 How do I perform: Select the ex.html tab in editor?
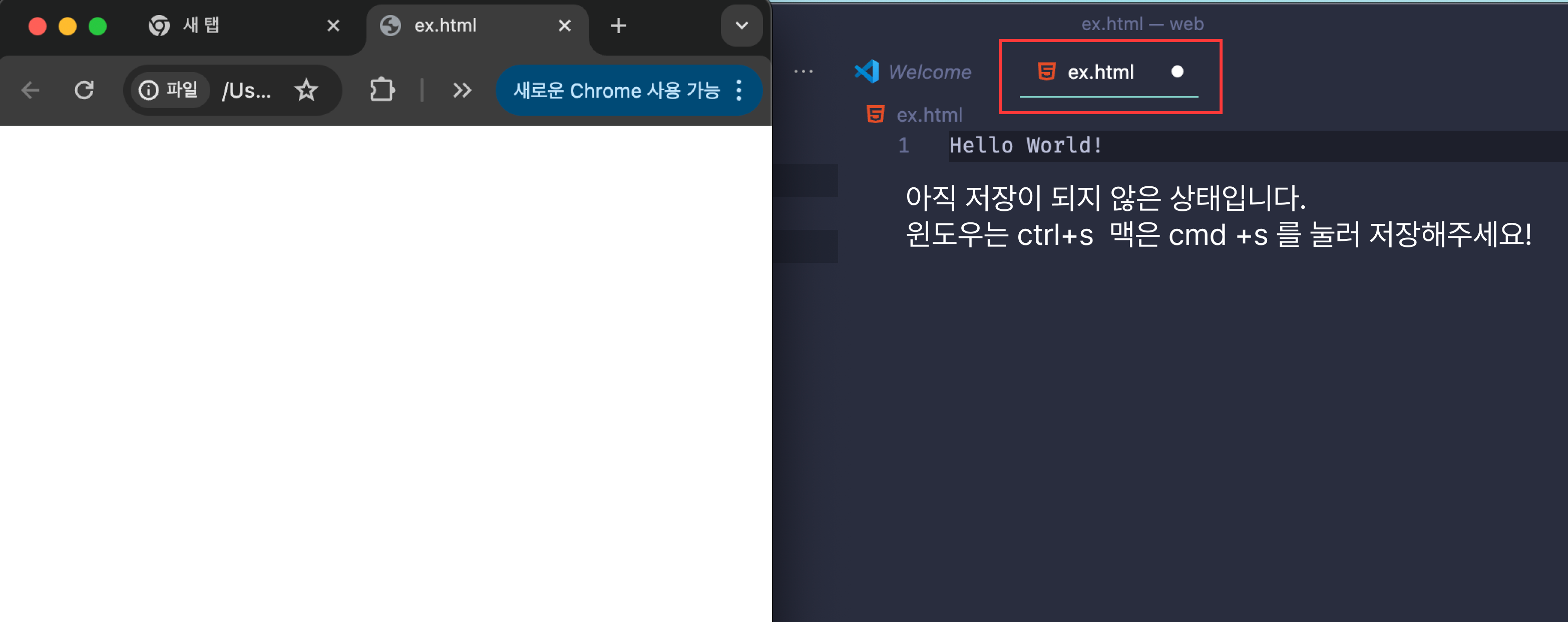1099,70
